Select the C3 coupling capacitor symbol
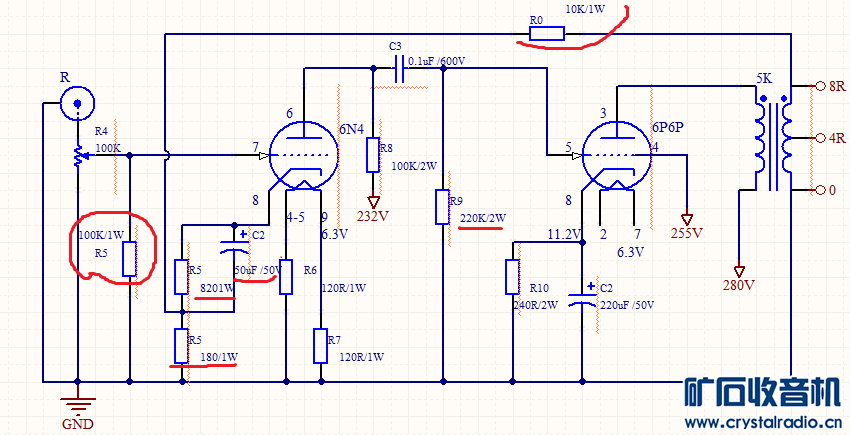 [x=399, y=68]
